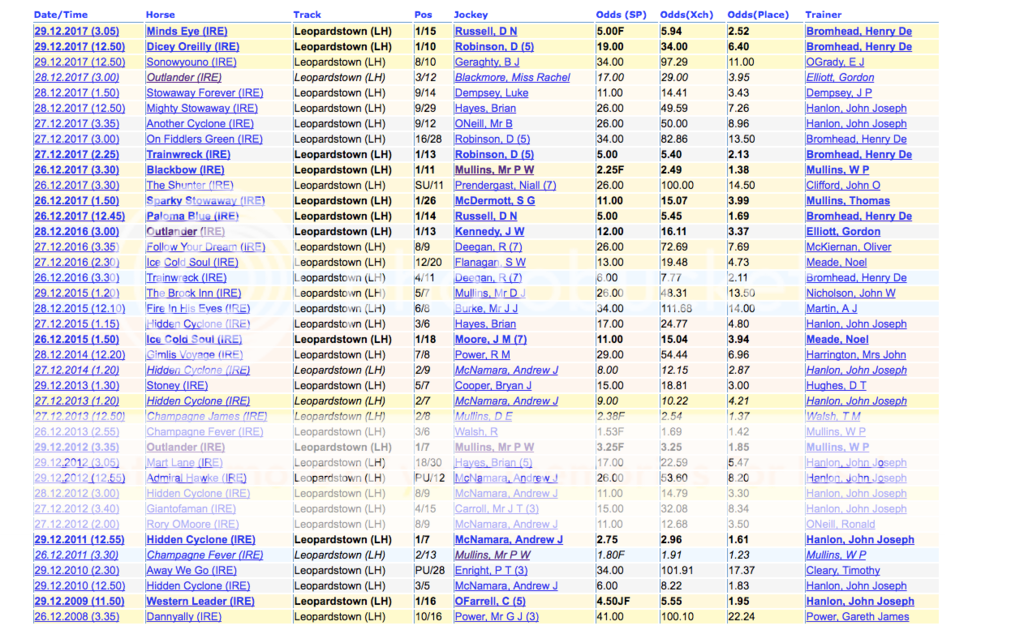The width and height of the screenshot is (1024, 630).
Task: Click the Odds (SP) column header
Action: point(621,15)
